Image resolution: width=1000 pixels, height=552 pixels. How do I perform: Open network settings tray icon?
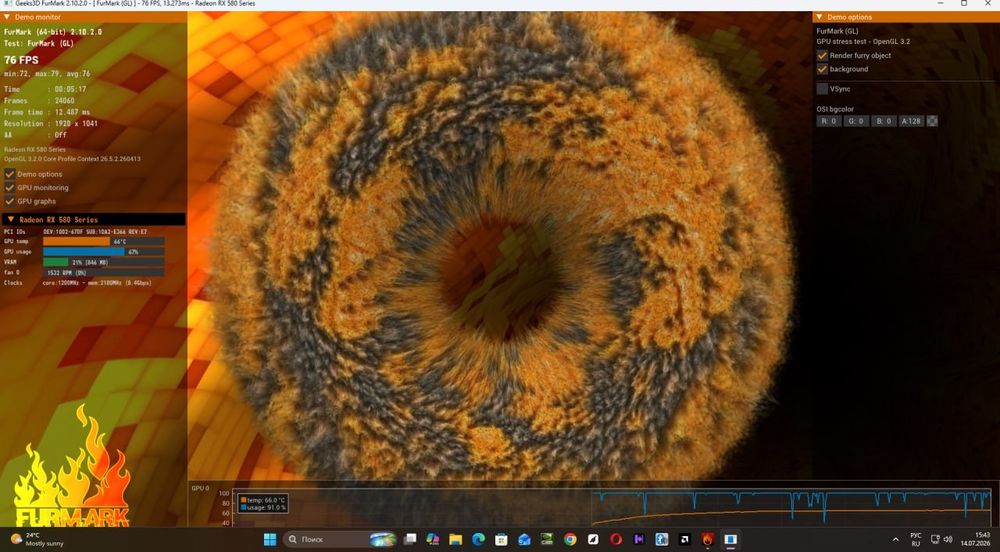click(x=936, y=539)
